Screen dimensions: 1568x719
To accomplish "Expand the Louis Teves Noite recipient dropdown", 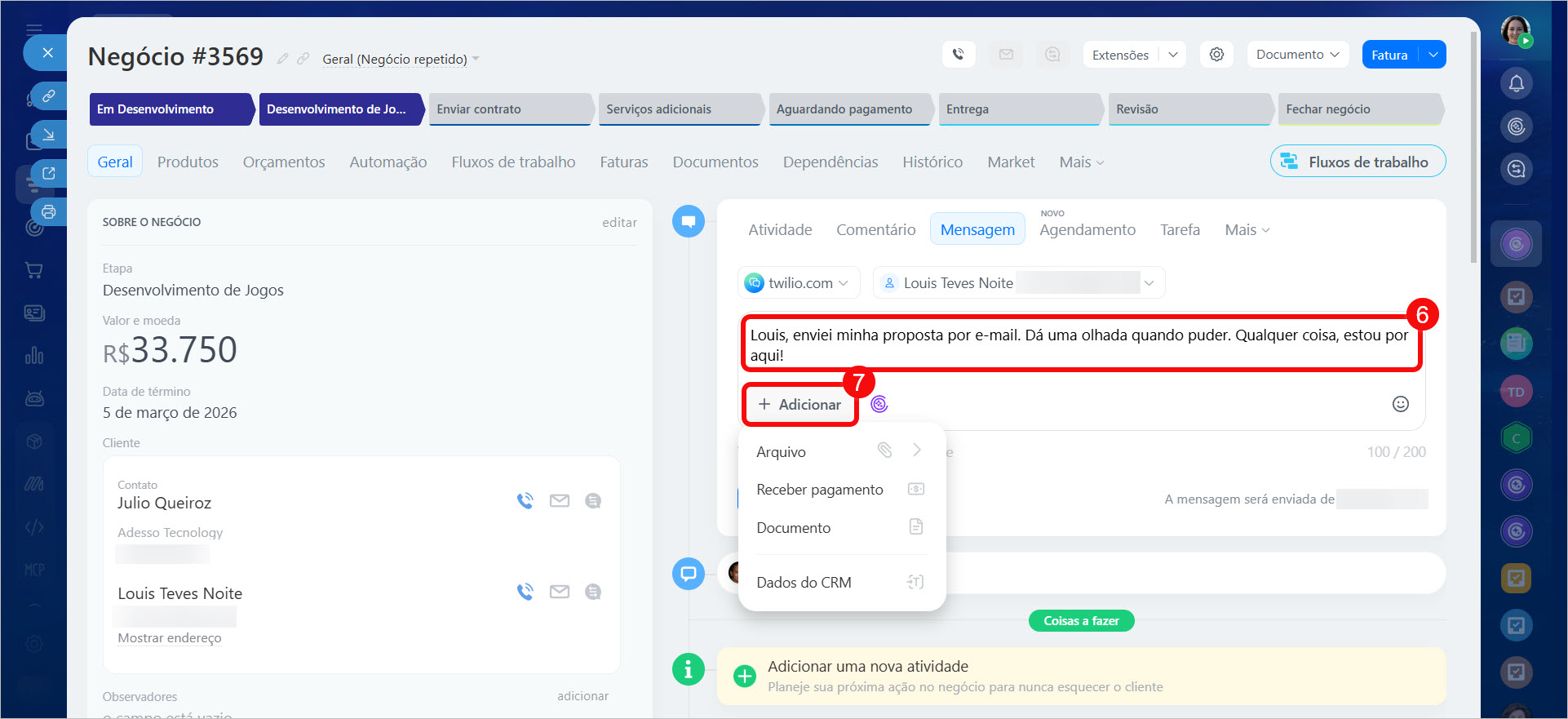I will pyautogui.click(x=1149, y=283).
